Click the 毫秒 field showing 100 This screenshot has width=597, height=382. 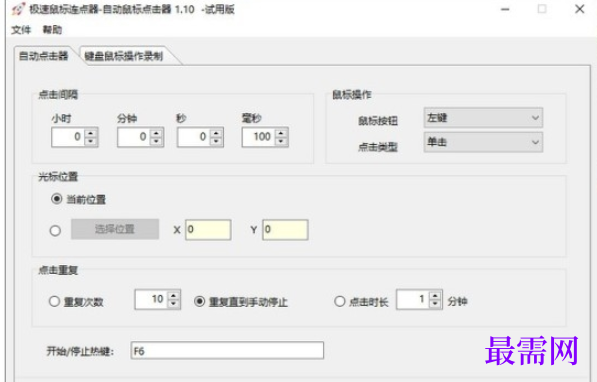(x=258, y=137)
